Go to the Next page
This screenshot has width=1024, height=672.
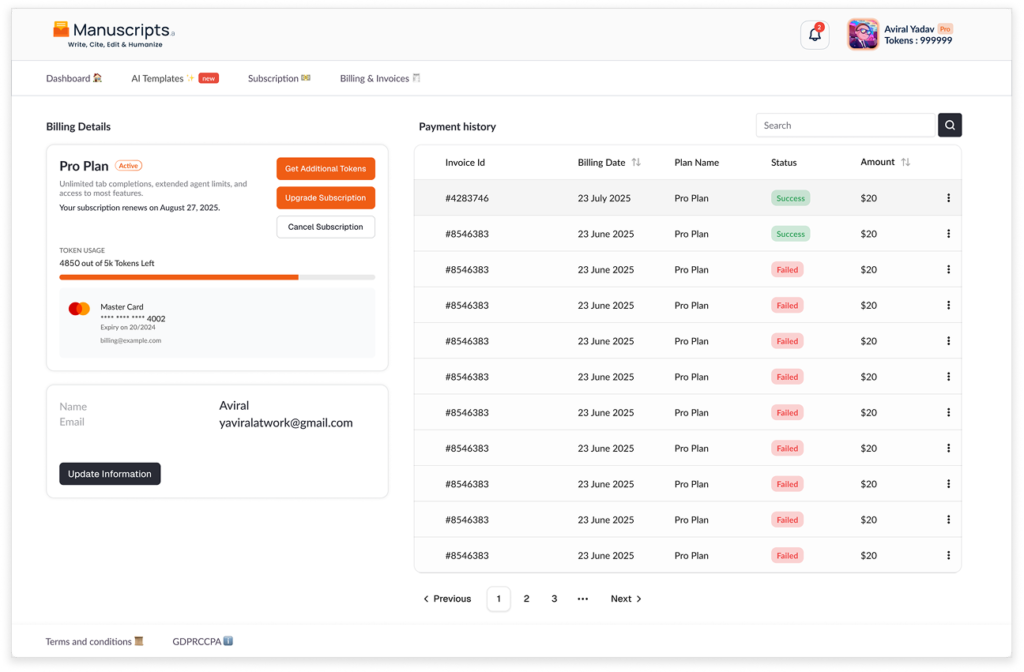626,599
